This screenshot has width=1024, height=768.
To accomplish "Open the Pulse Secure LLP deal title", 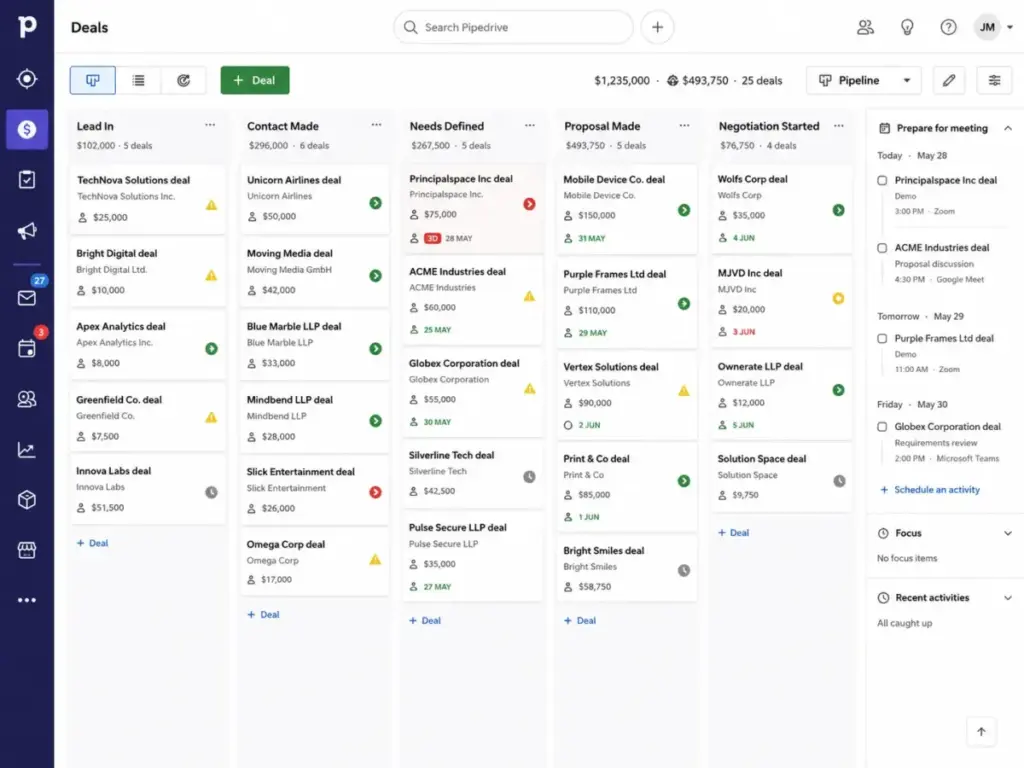I will (x=458, y=528).
